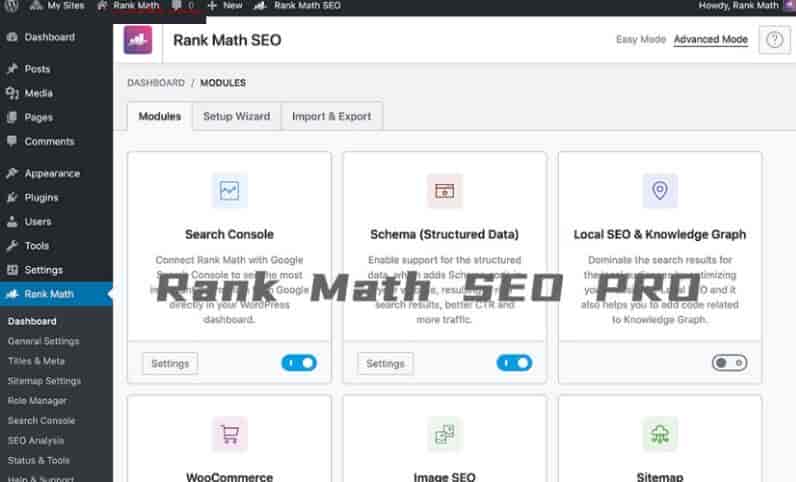Screen dimensions: 796x482
Task: Open My Sites in admin bar
Action: click(57, 6)
